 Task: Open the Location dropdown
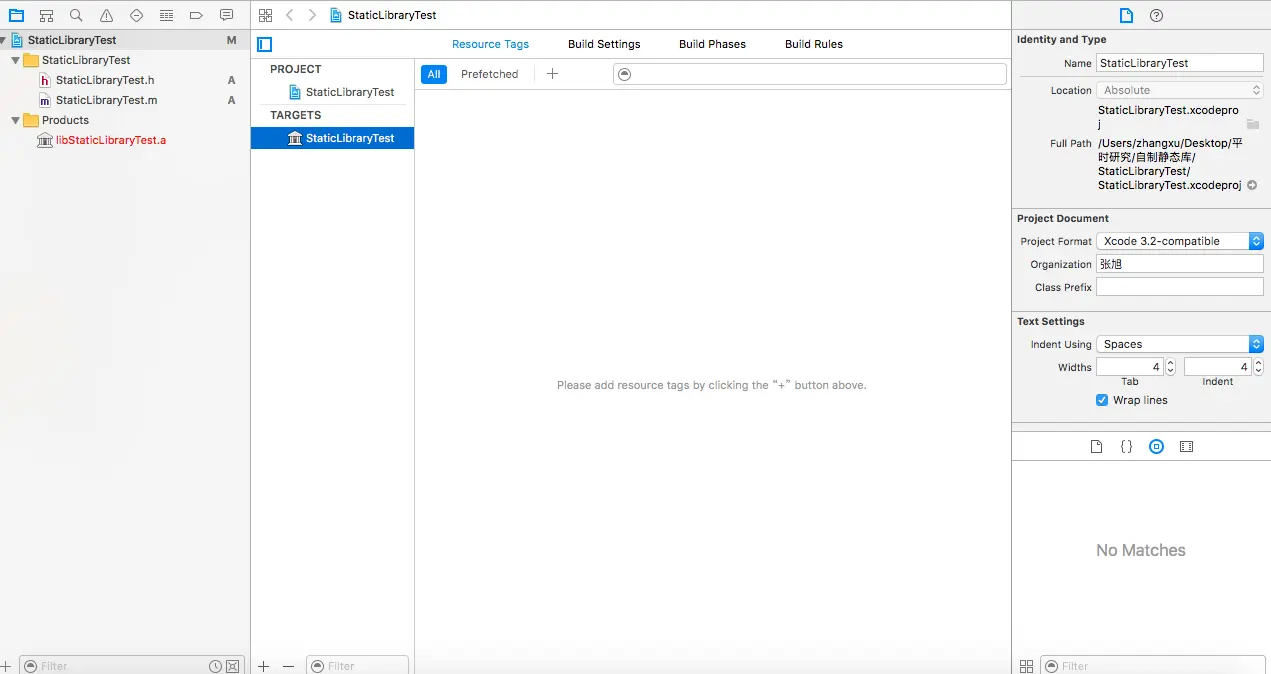tap(1180, 90)
